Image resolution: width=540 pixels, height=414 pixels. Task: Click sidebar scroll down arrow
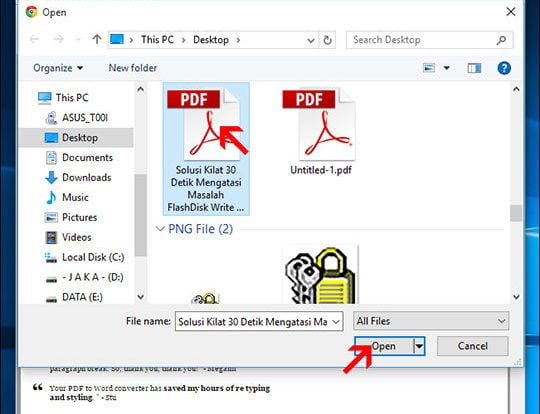point(141,297)
